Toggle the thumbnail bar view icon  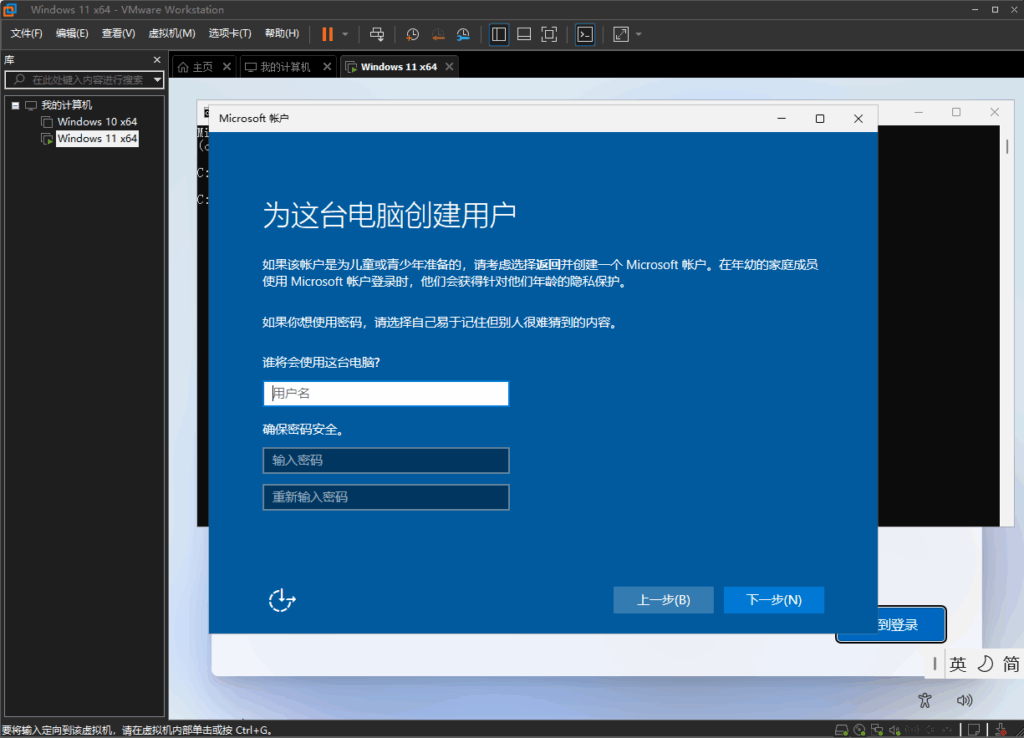click(524, 34)
